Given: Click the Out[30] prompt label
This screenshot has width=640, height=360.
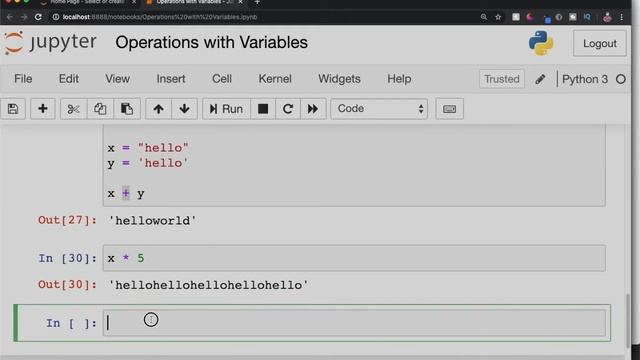Looking at the screenshot, I should click(67, 284).
